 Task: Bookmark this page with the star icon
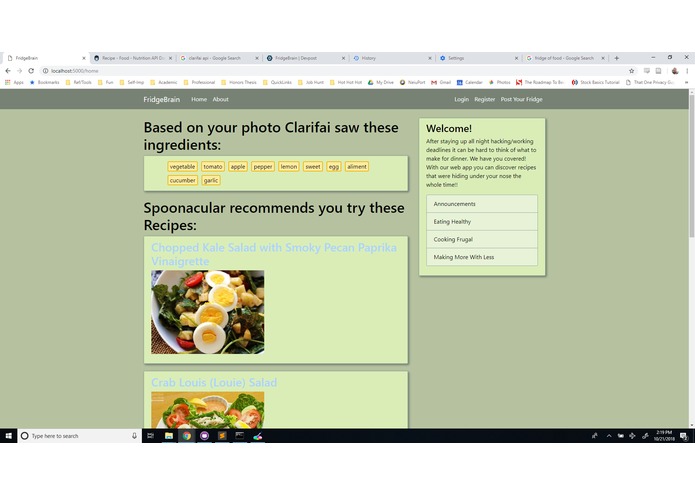632,71
